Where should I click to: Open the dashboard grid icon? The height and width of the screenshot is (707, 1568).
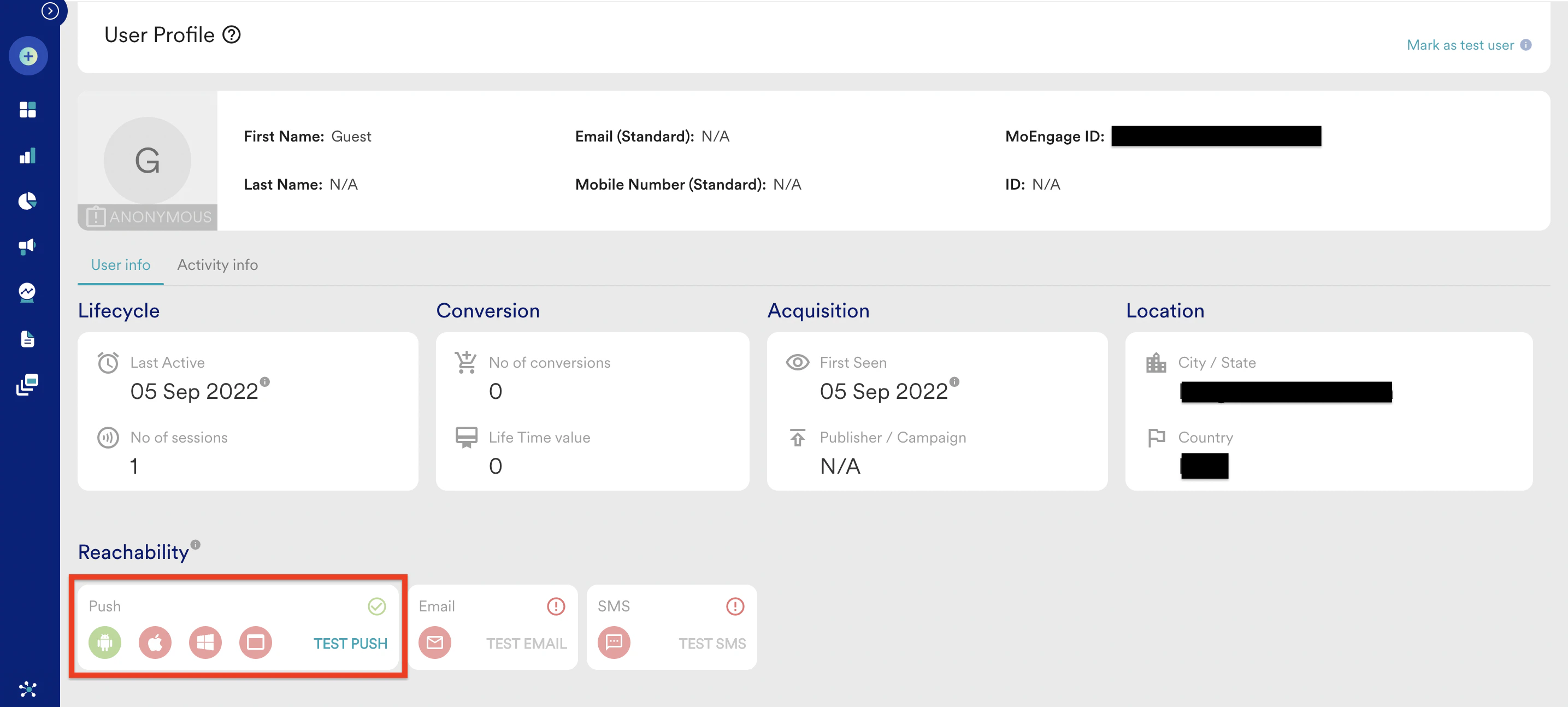27,110
